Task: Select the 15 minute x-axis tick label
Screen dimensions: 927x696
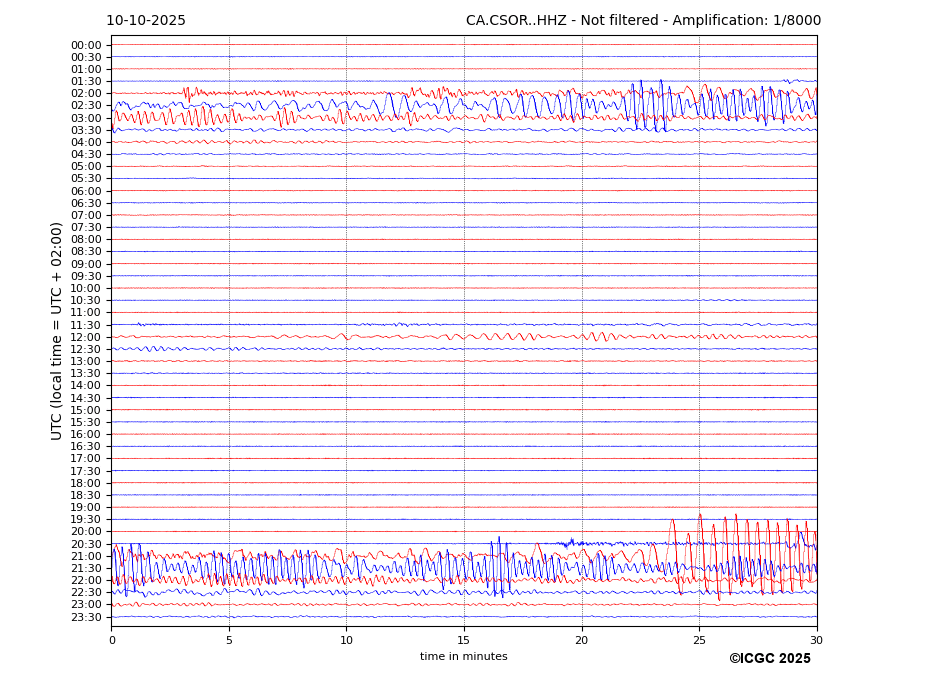Action: (x=464, y=640)
